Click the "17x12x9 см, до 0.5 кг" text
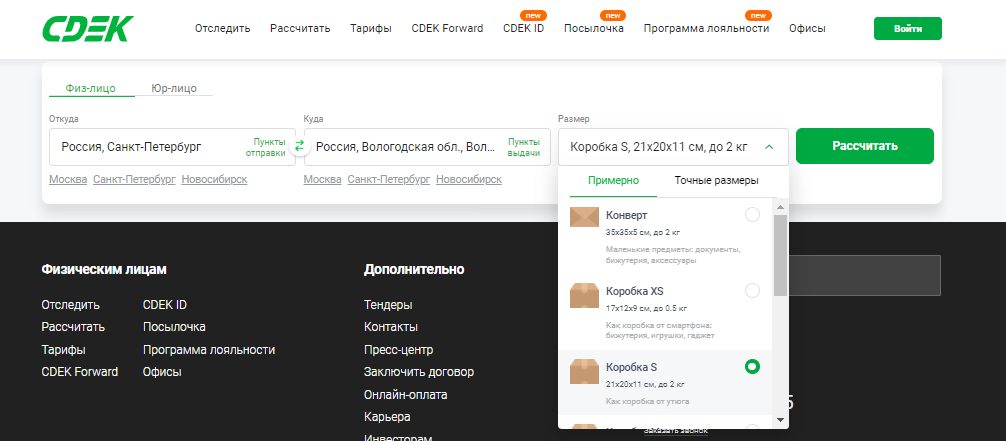The image size is (1006, 441). point(647,308)
